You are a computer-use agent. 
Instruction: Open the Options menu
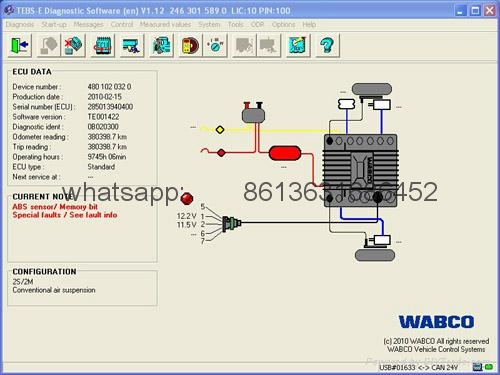[284, 25]
